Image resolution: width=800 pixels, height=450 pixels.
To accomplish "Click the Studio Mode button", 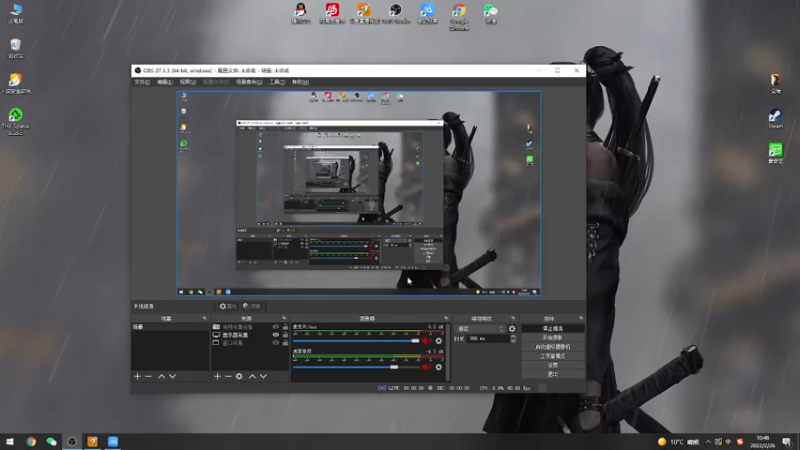I will pos(553,356).
